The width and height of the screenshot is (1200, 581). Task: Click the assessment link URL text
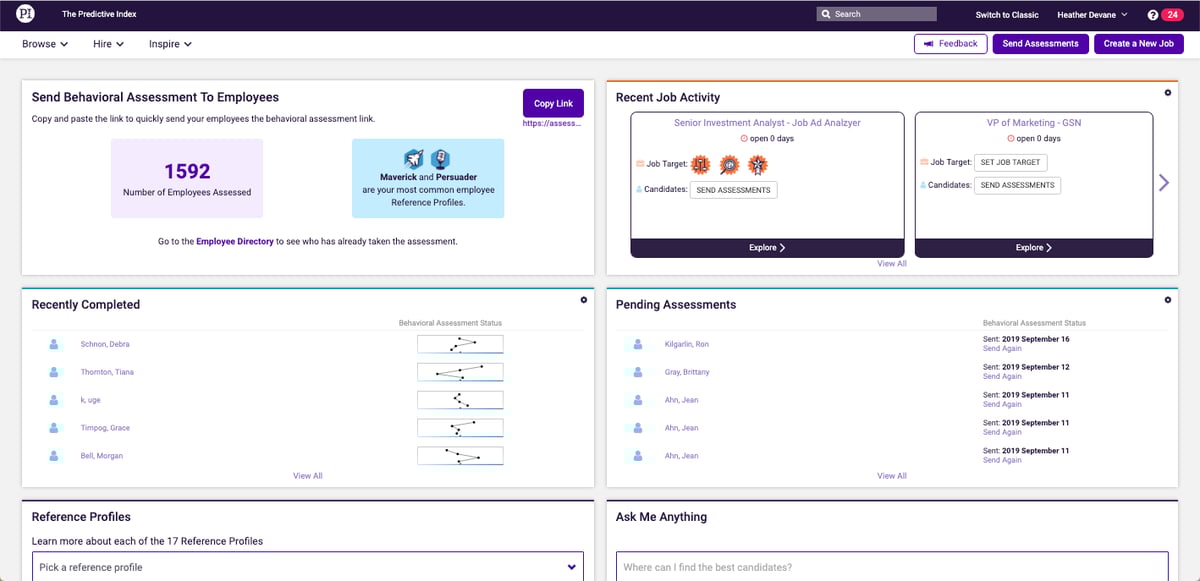[552, 124]
